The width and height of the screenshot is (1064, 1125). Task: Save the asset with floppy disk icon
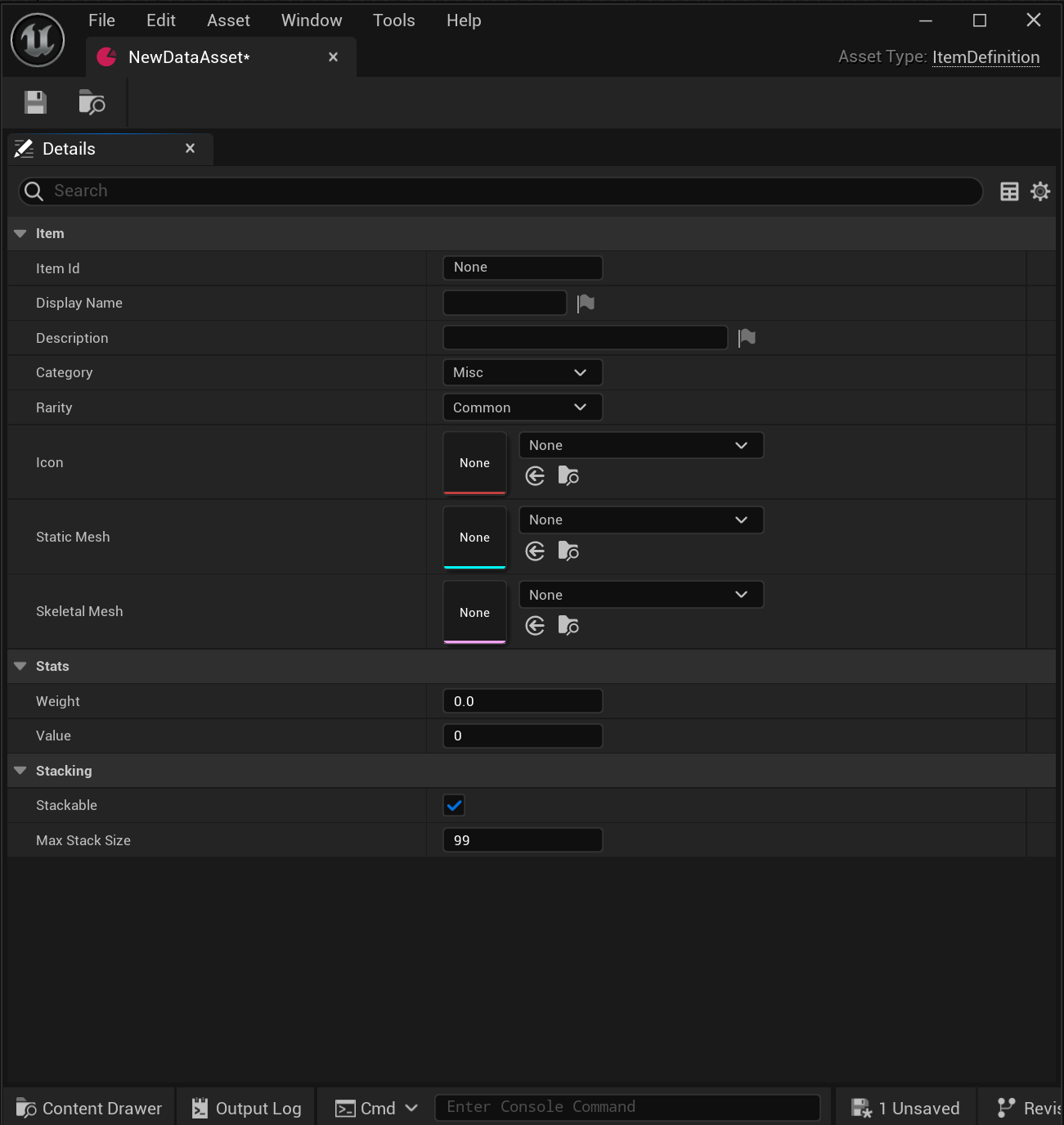click(x=35, y=102)
